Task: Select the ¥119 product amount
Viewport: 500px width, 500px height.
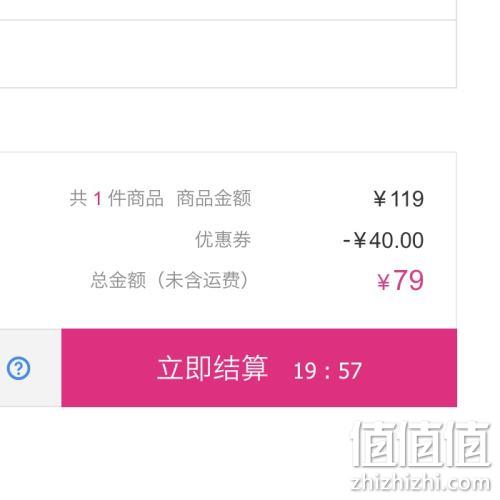Action: [398, 199]
